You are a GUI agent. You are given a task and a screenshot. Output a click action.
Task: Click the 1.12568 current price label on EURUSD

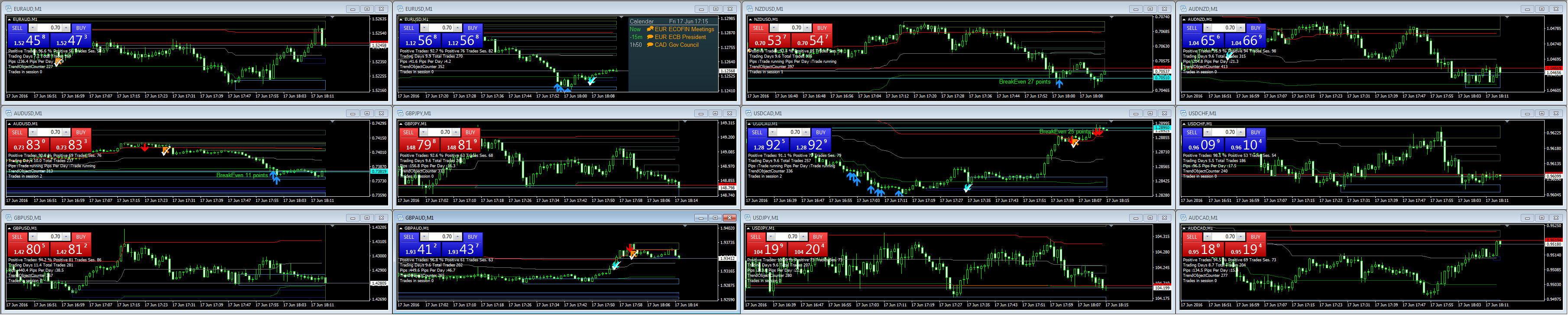[x=727, y=71]
